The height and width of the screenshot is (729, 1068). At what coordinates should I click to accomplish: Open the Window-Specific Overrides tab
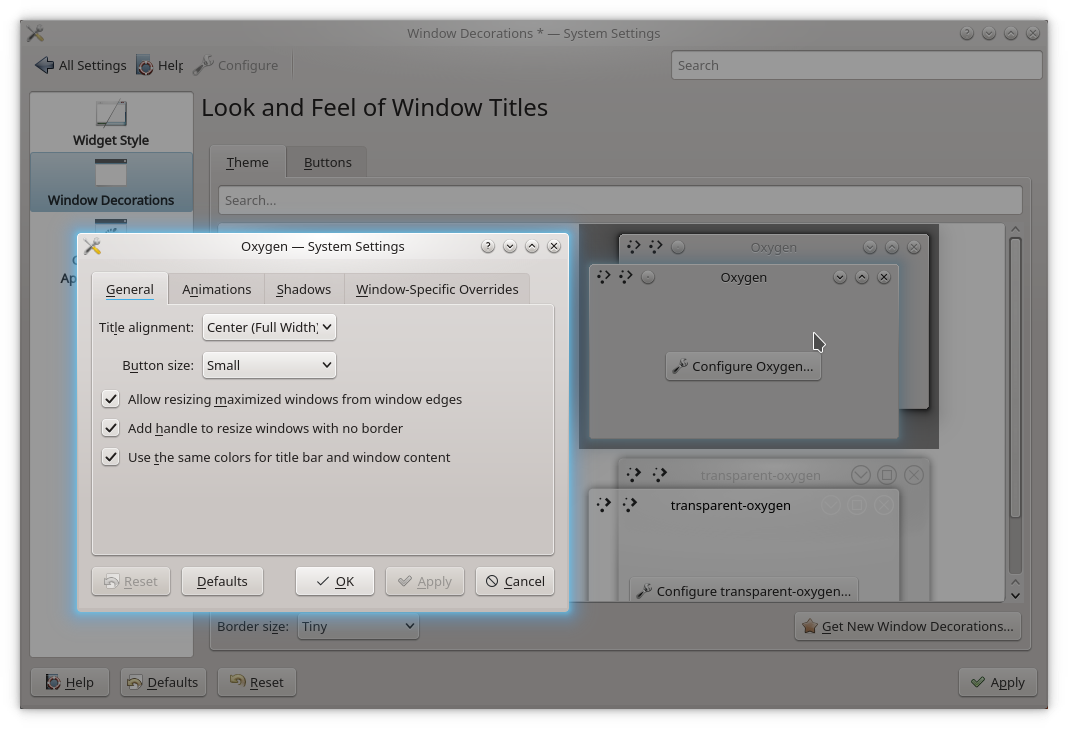437,289
